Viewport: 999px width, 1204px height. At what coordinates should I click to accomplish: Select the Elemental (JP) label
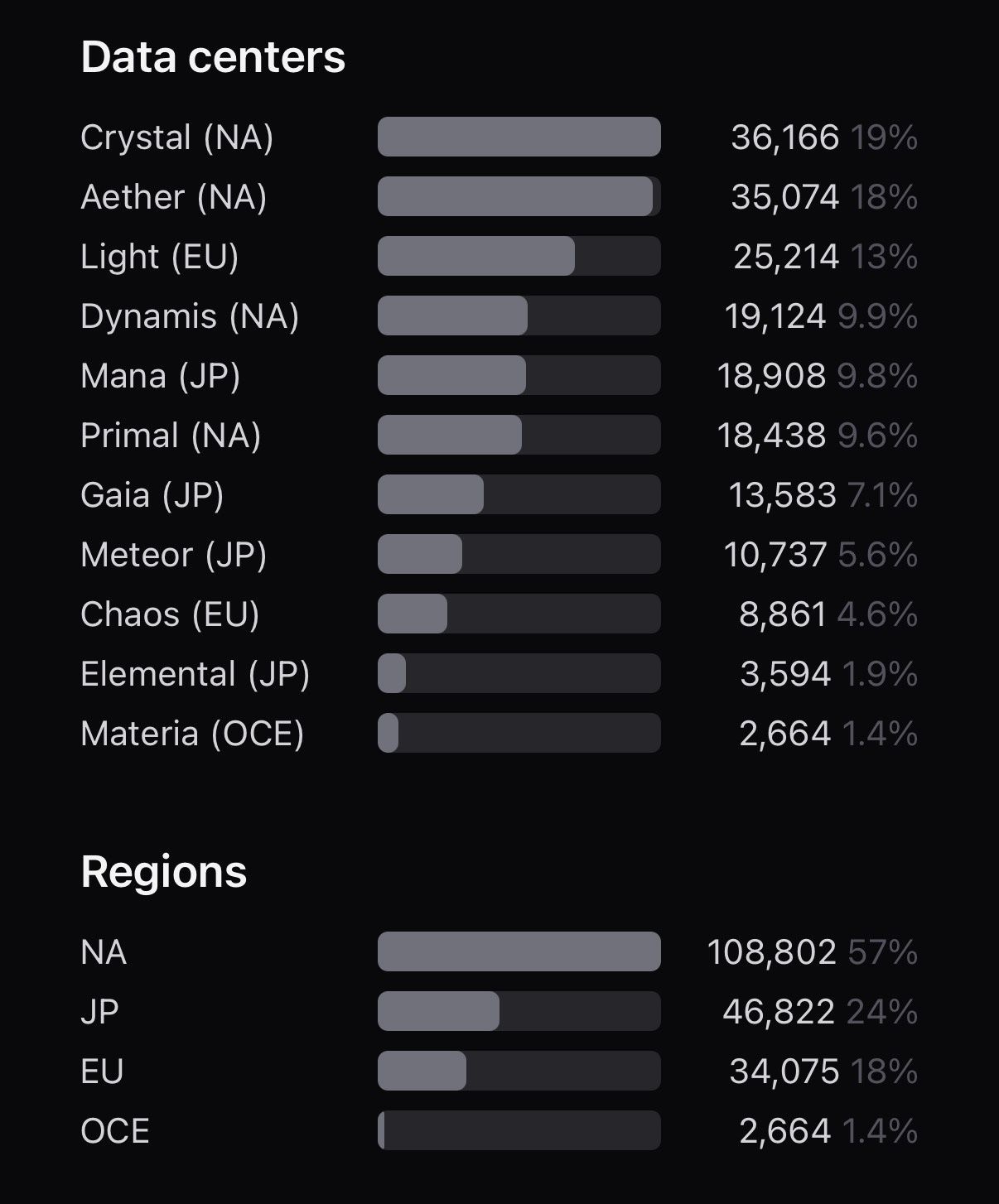195,674
